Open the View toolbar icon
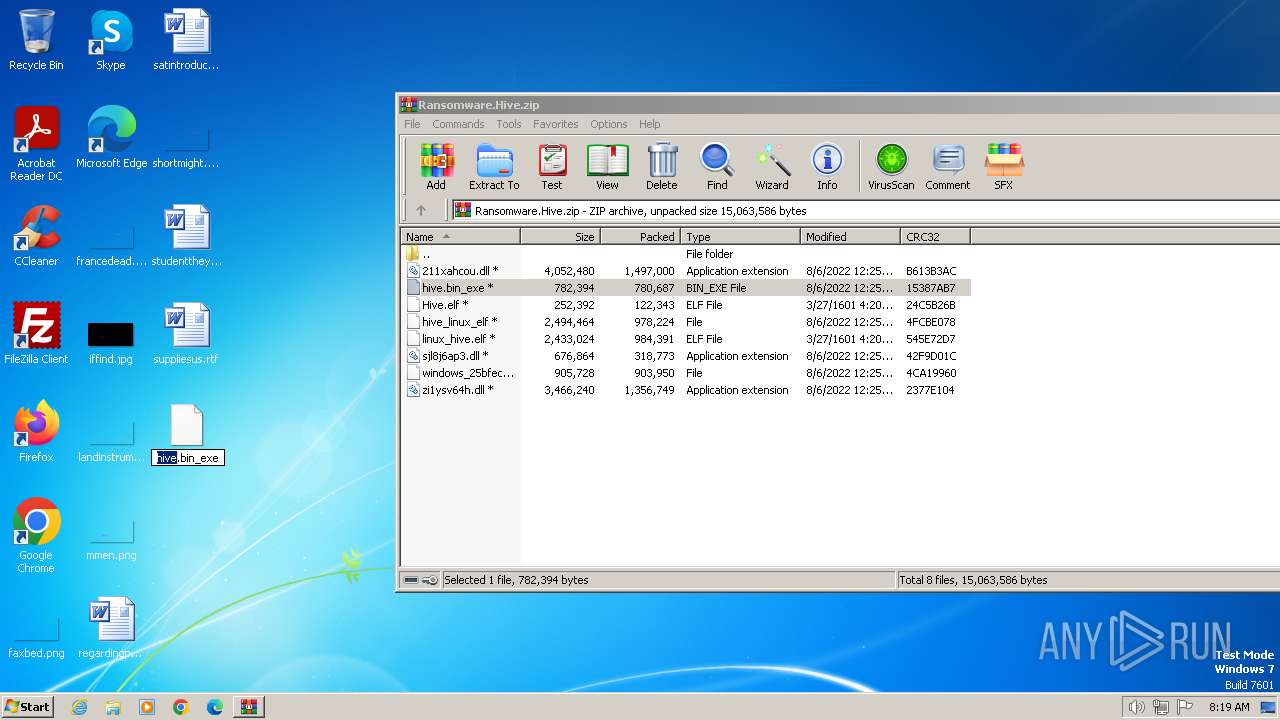Screen dimensions: 1280x720 pos(607,166)
